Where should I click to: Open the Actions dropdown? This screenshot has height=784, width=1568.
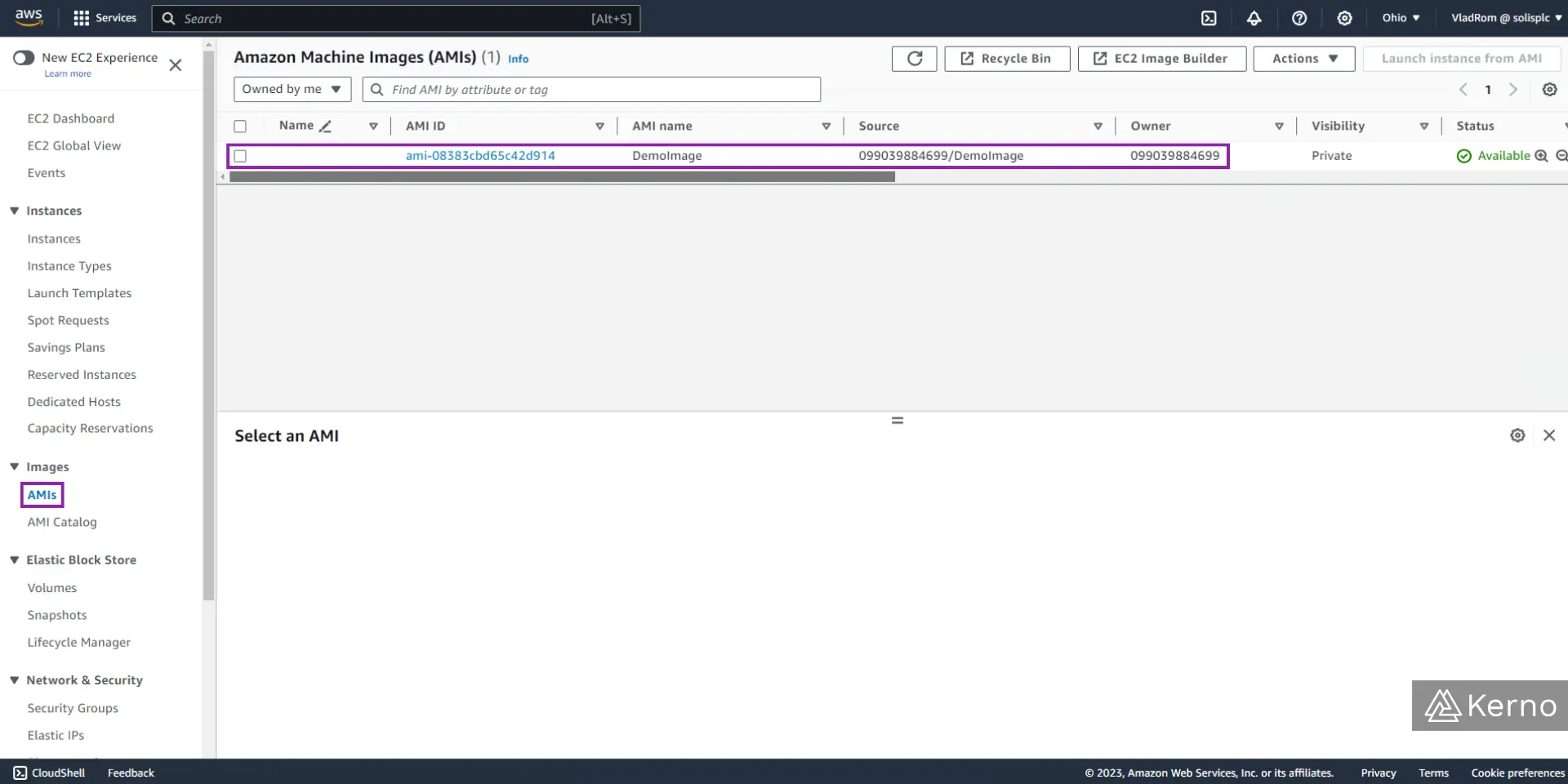1304,58
